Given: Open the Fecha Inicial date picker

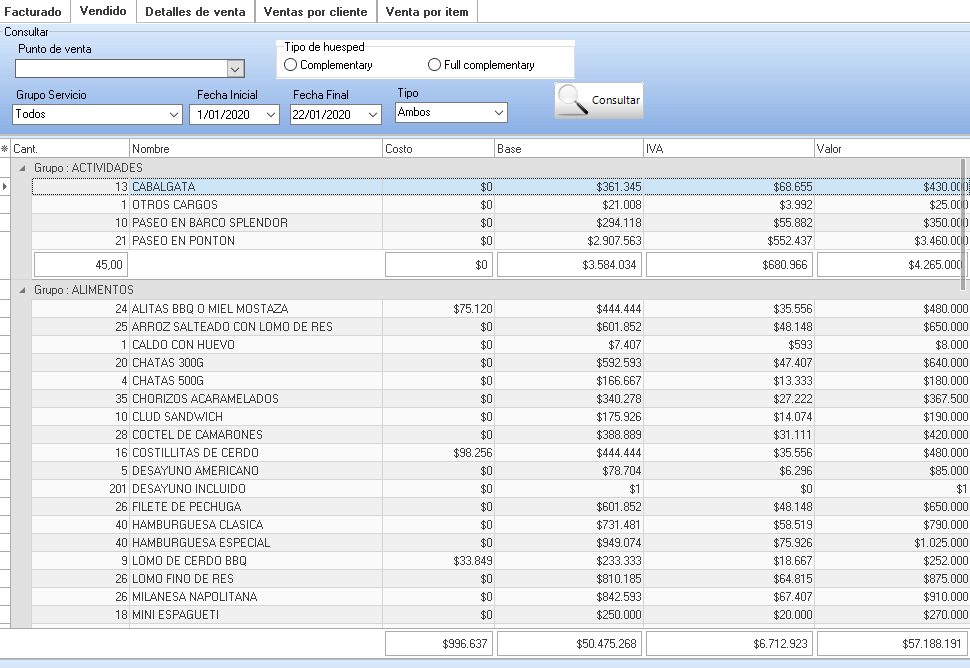Looking at the screenshot, I should [271, 115].
